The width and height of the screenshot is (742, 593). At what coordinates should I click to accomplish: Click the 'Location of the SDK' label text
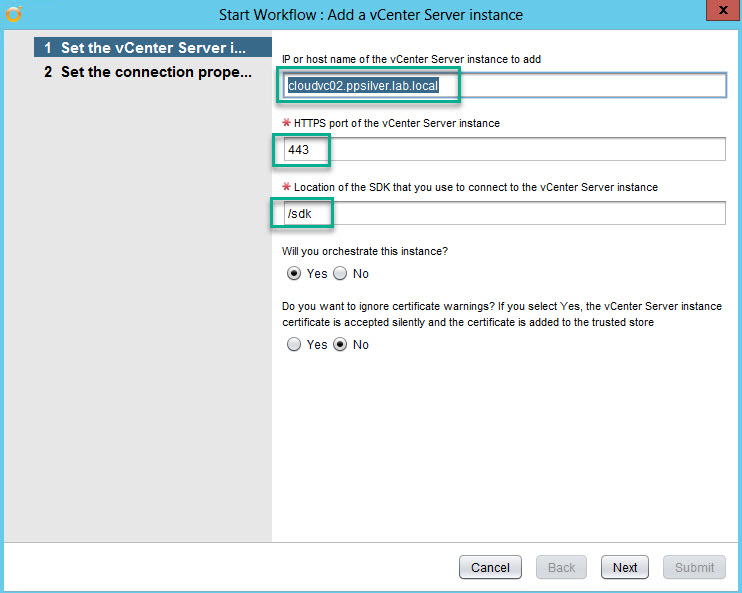coord(476,187)
